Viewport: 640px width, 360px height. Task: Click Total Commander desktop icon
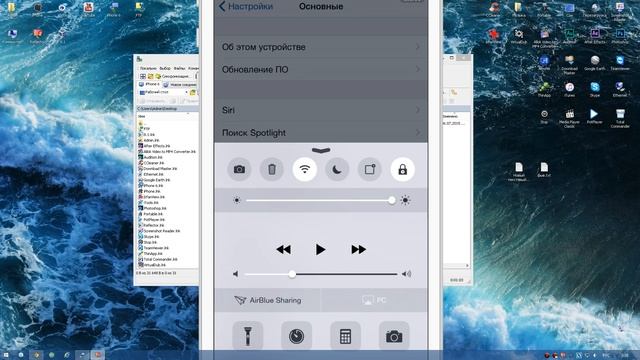pyautogui.click(x=620, y=118)
